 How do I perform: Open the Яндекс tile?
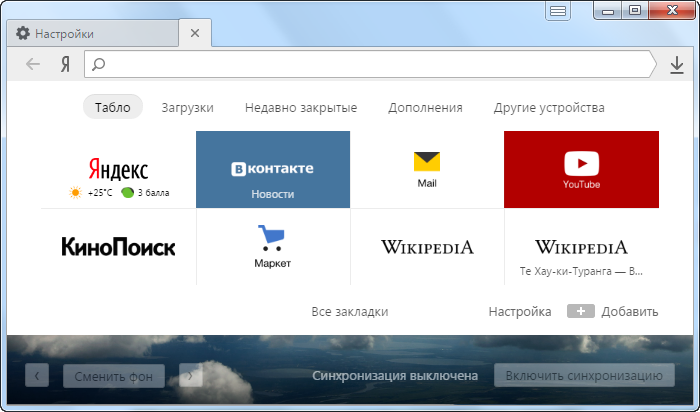coord(118,170)
